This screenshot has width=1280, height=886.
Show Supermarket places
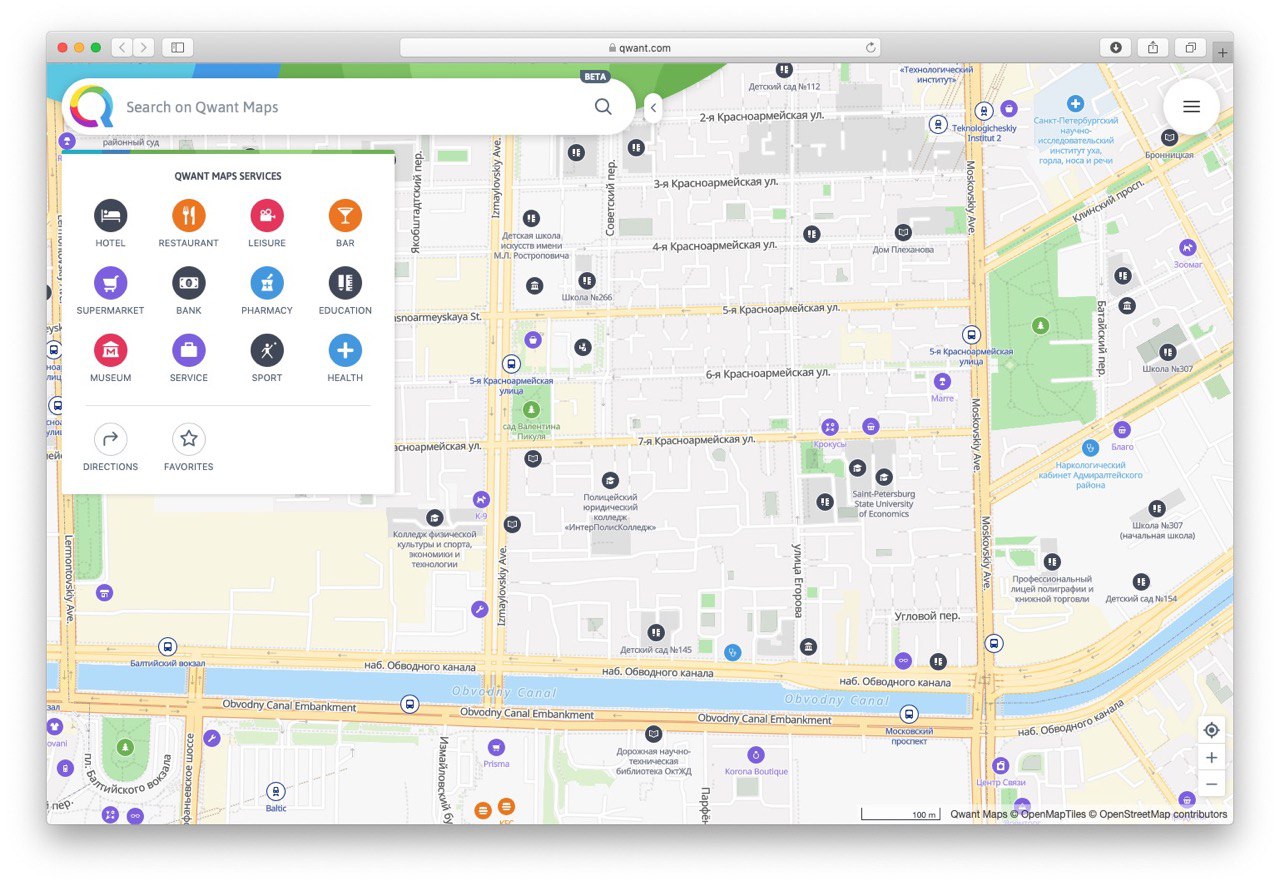[x=110, y=283]
